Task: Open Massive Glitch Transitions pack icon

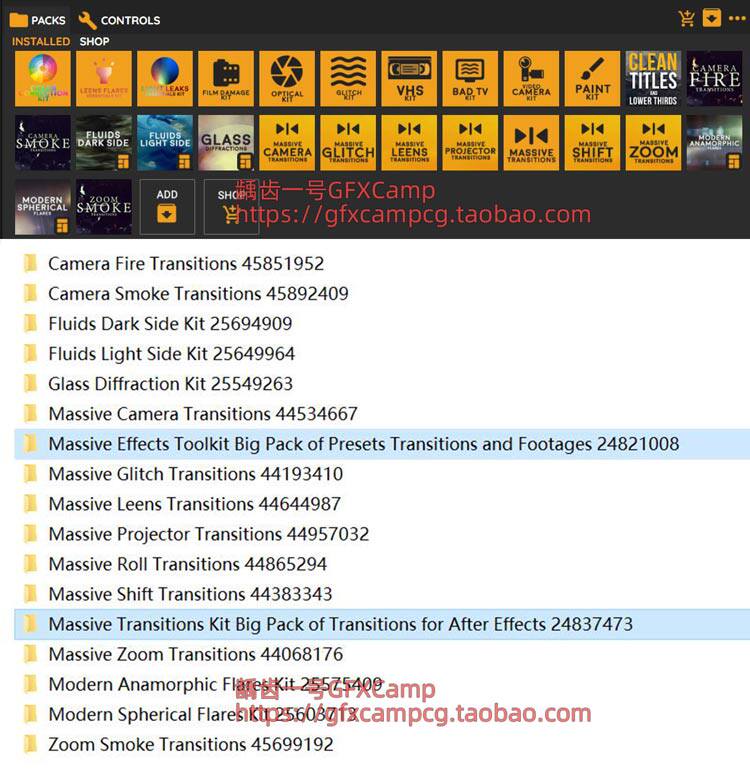Action: [x=348, y=143]
